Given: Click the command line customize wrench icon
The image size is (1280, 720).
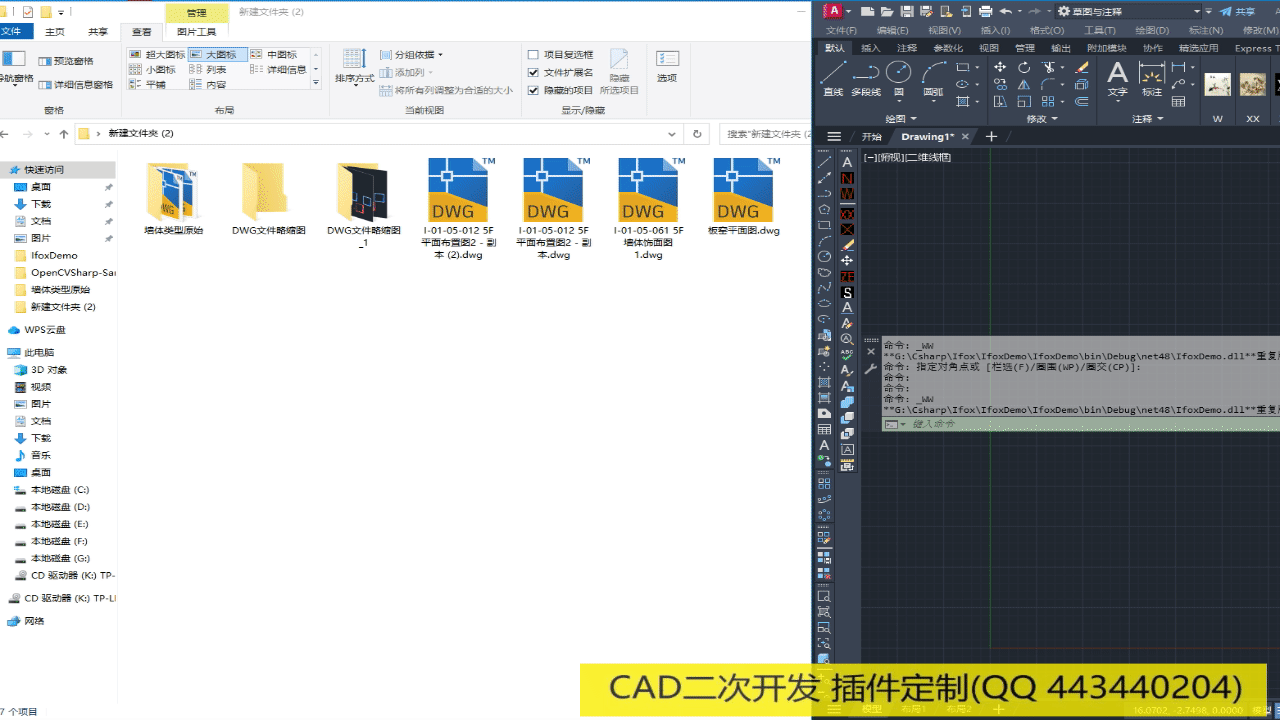Looking at the screenshot, I should [871, 369].
